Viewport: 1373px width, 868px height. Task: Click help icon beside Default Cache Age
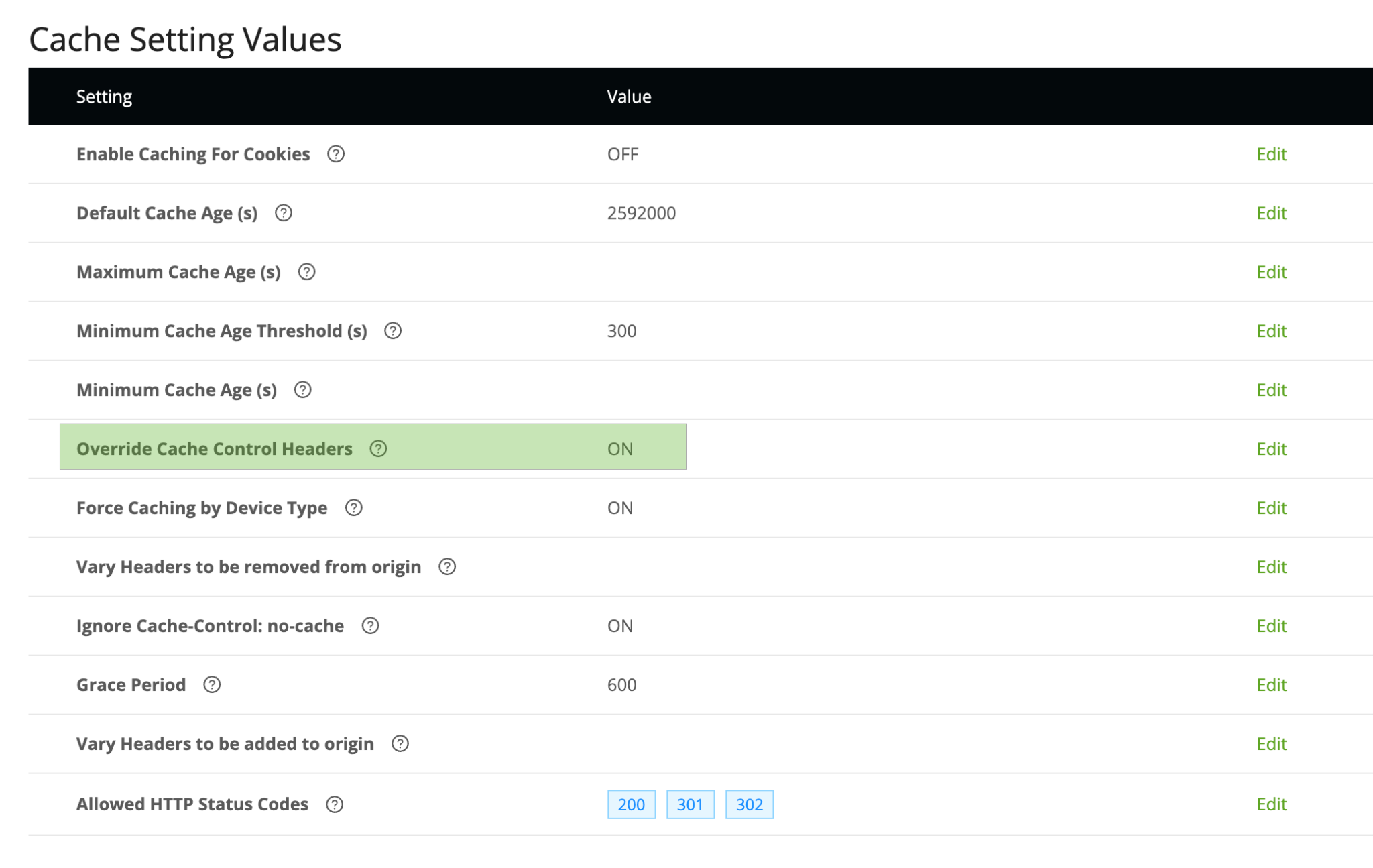(x=284, y=213)
